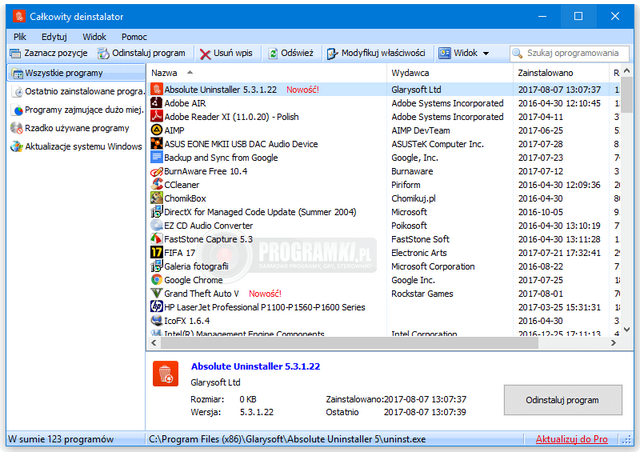This screenshot has height=453, width=643.
Task: Click the FastStone Capture icon
Action: [x=156, y=239]
